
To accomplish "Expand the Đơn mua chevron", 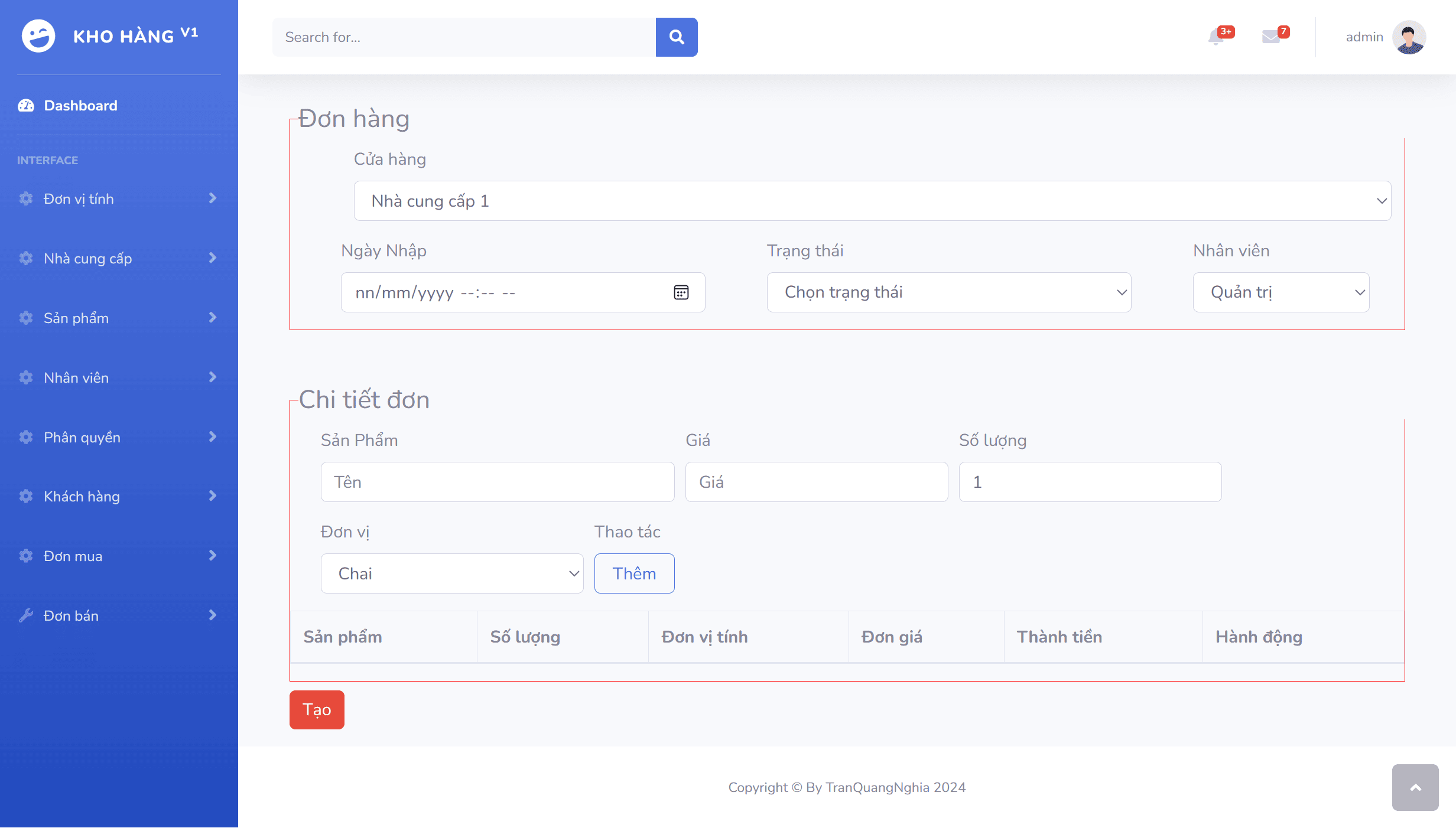I will pos(213,556).
